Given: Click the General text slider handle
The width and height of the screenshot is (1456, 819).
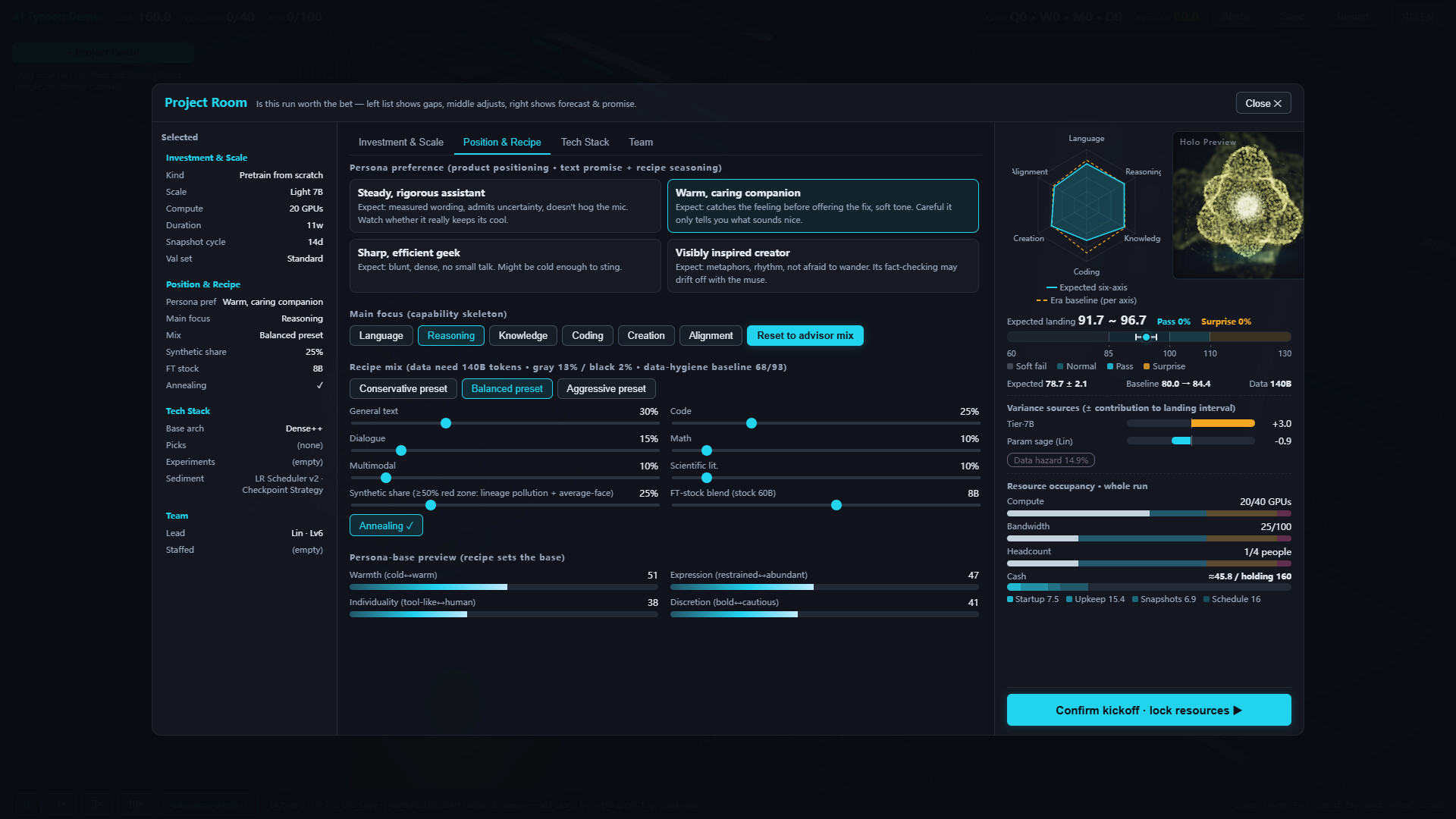Looking at the screenshot, I should point(446,423).
